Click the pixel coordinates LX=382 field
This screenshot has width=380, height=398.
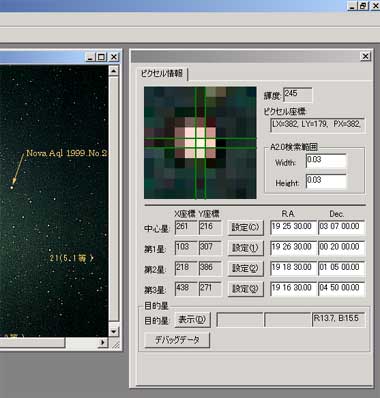318,125
